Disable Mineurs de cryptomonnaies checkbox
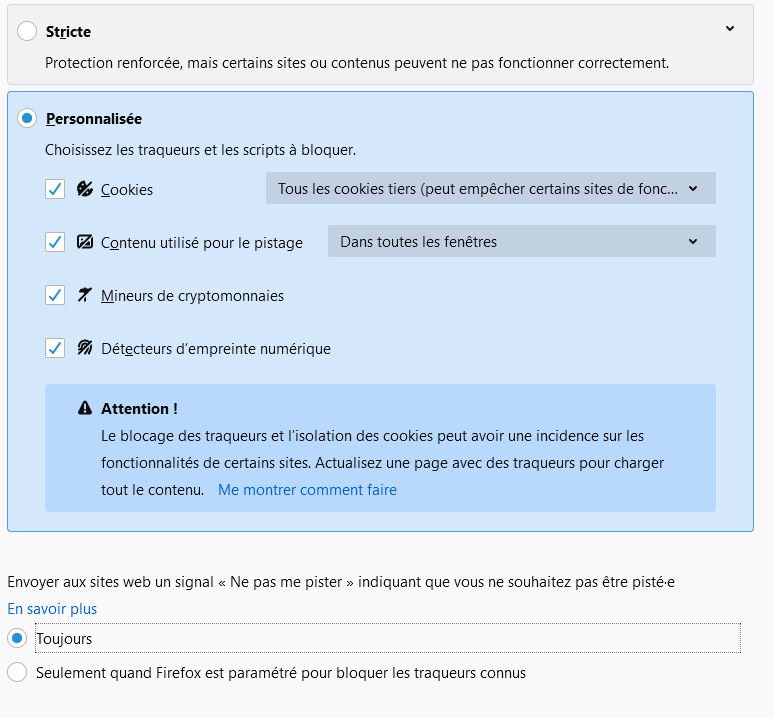774x718 pixels. [55, 295]
